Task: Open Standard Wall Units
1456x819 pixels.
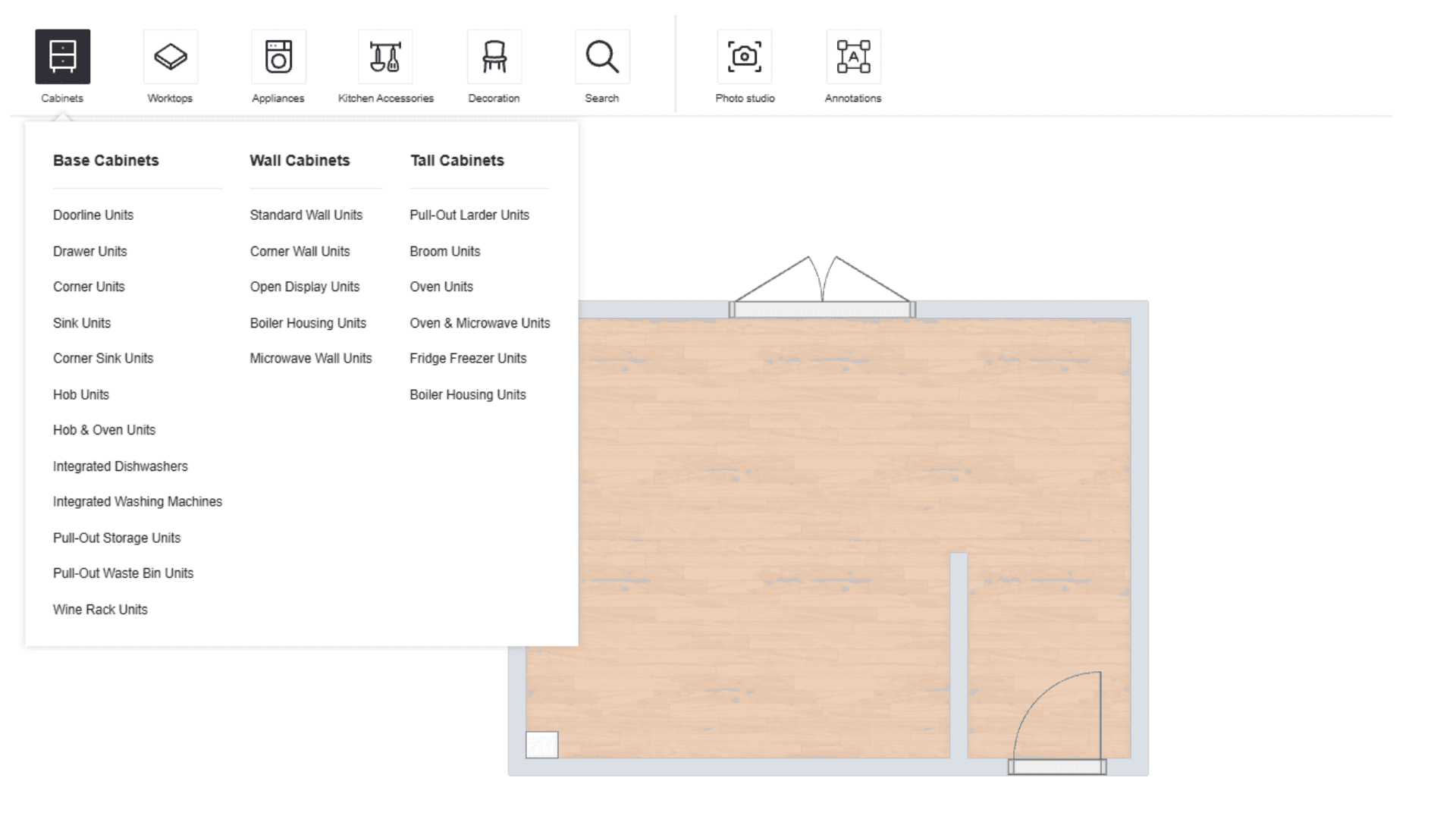Action: click(306, 215)
